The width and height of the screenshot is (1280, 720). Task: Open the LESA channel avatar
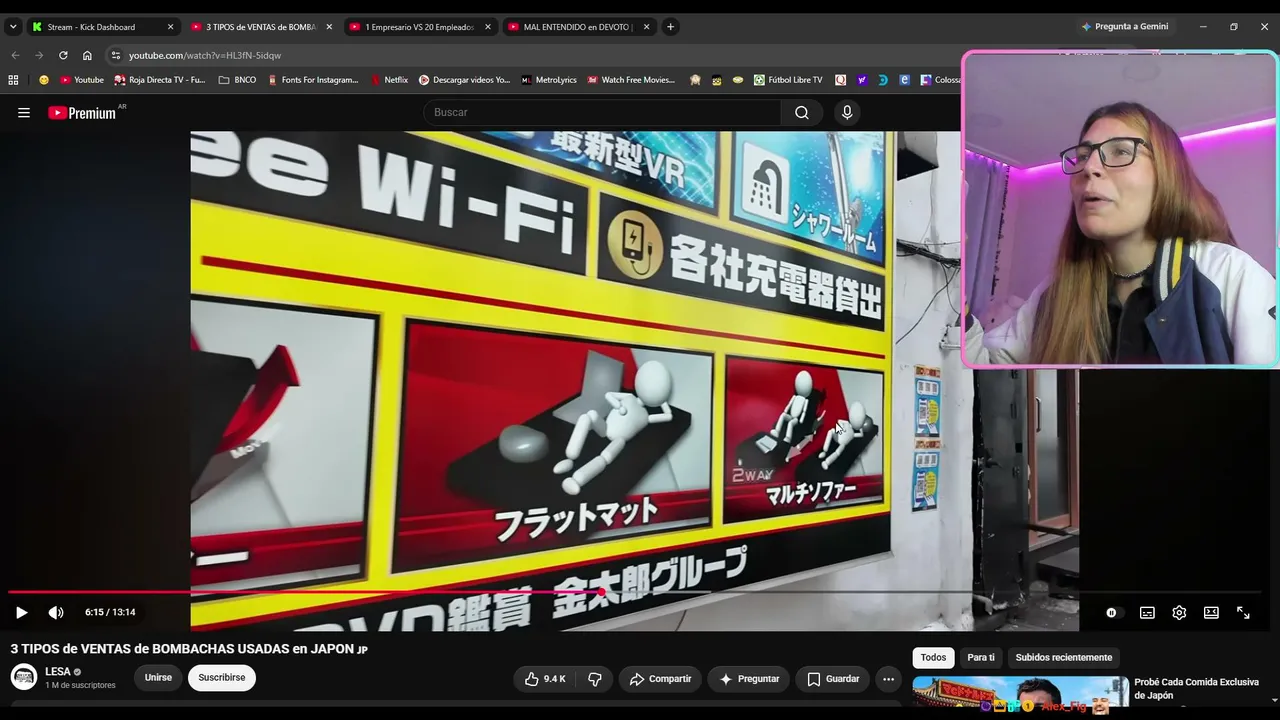[x=24, y=677]
